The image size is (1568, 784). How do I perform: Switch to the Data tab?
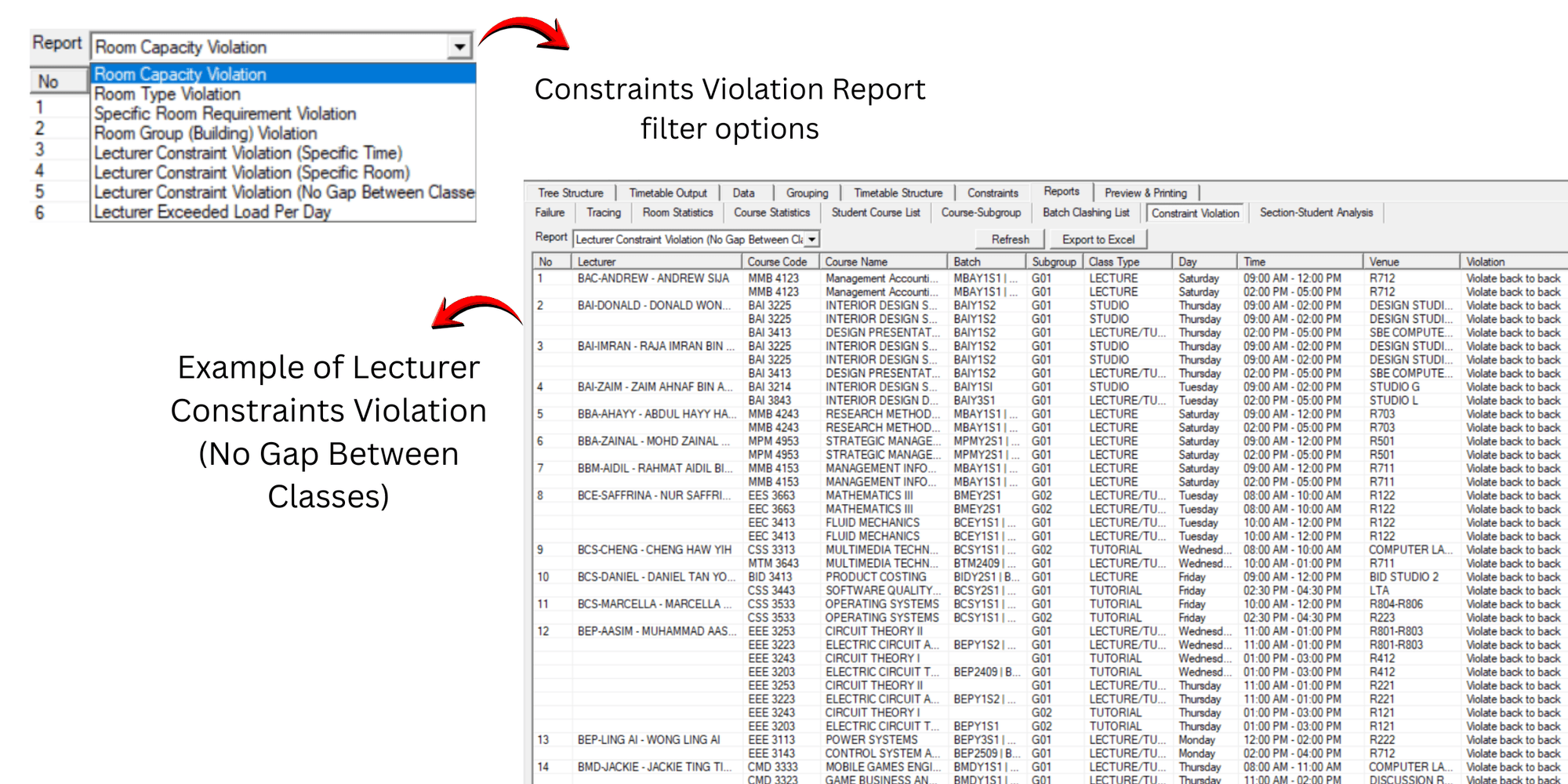click(x=744, y=193)
